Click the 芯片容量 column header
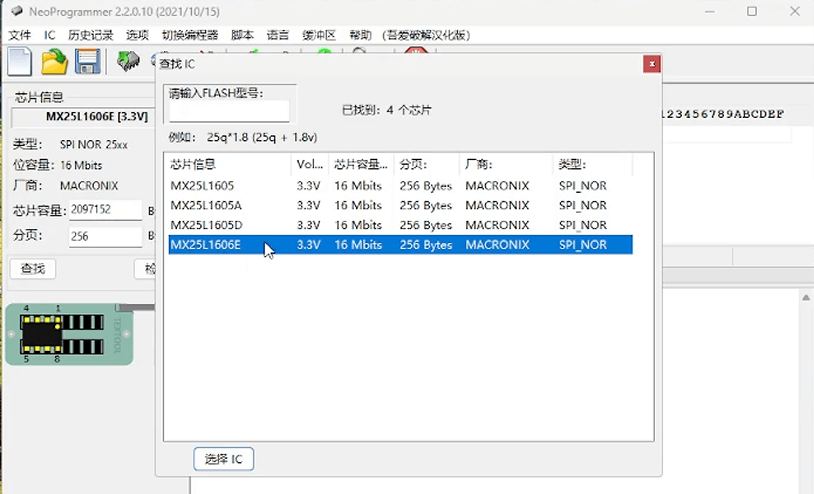The image size is (814, 494). coord(361,164)
